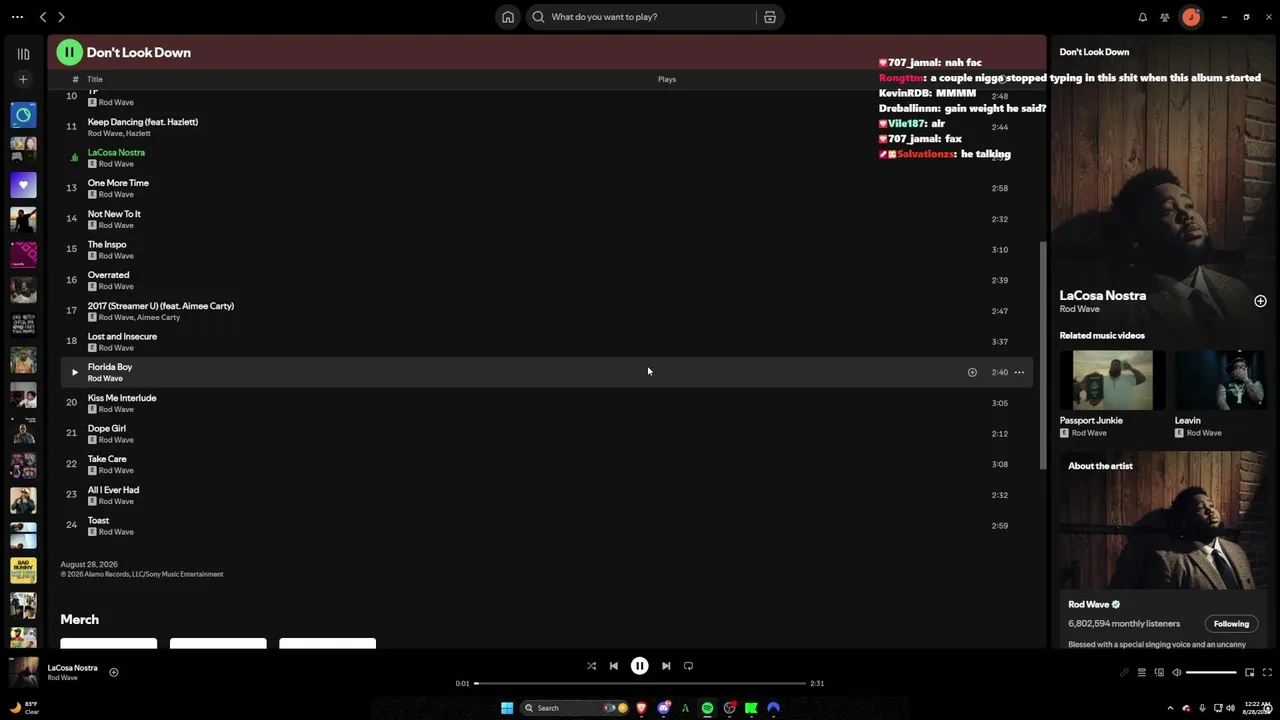Image resolution: width=1280 pixels, height=720 pixels.
Task: Add LaCosa Nostra to playlist in side panel
Action: (1260, 301)
